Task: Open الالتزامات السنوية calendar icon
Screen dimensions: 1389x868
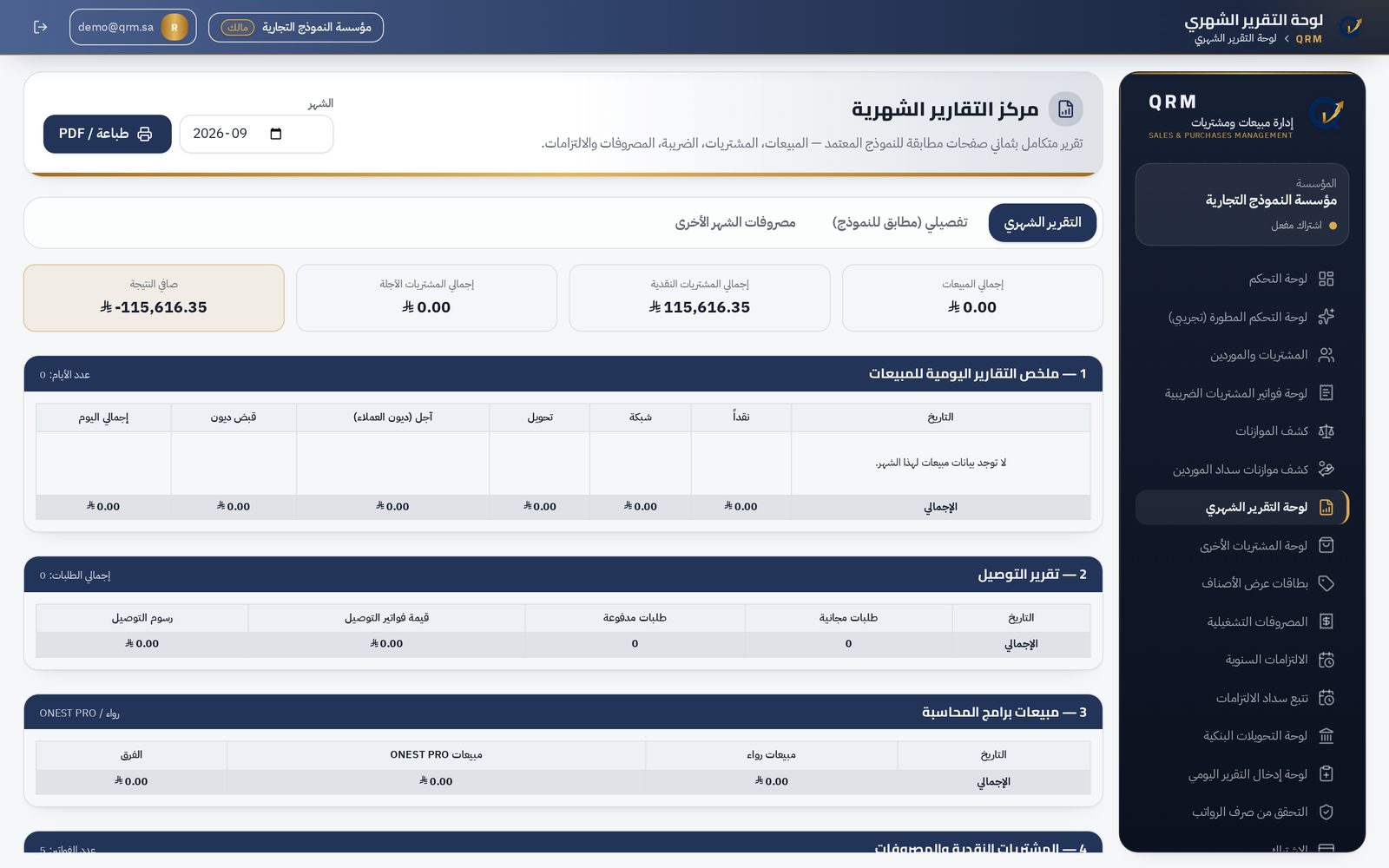Action: (1326, 660)
